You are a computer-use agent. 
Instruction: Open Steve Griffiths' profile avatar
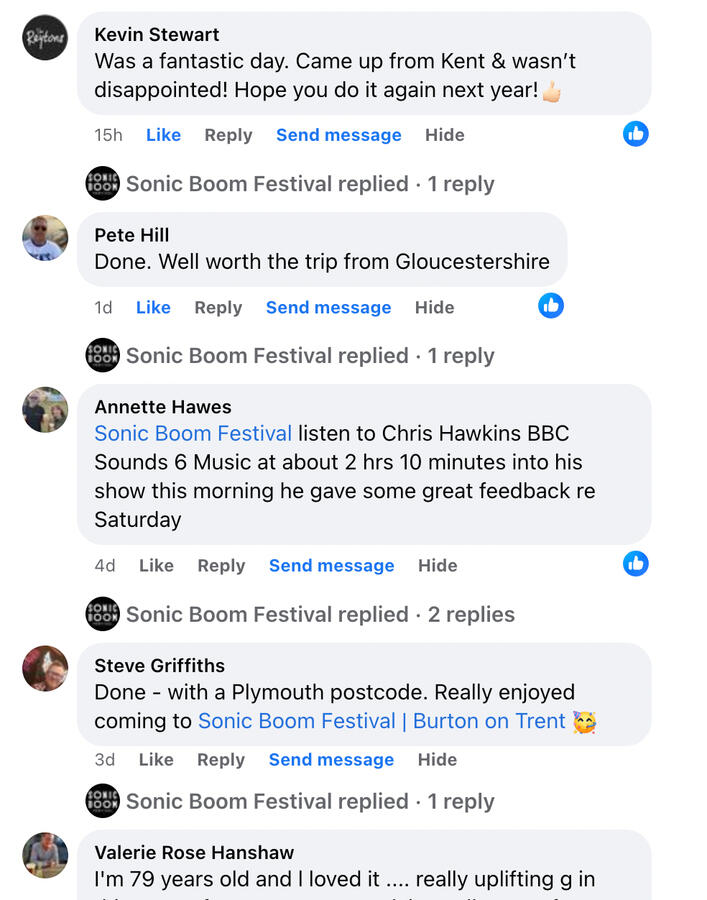tap(45, 668)
